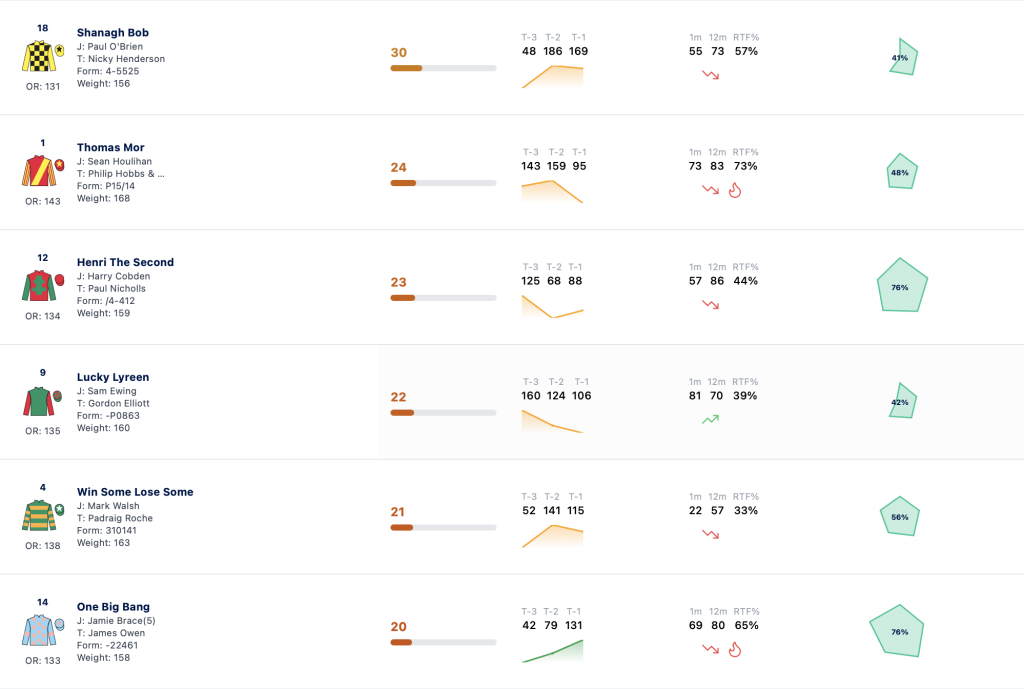Click the flame icon in Thomas Mor's row

point(735,190)
